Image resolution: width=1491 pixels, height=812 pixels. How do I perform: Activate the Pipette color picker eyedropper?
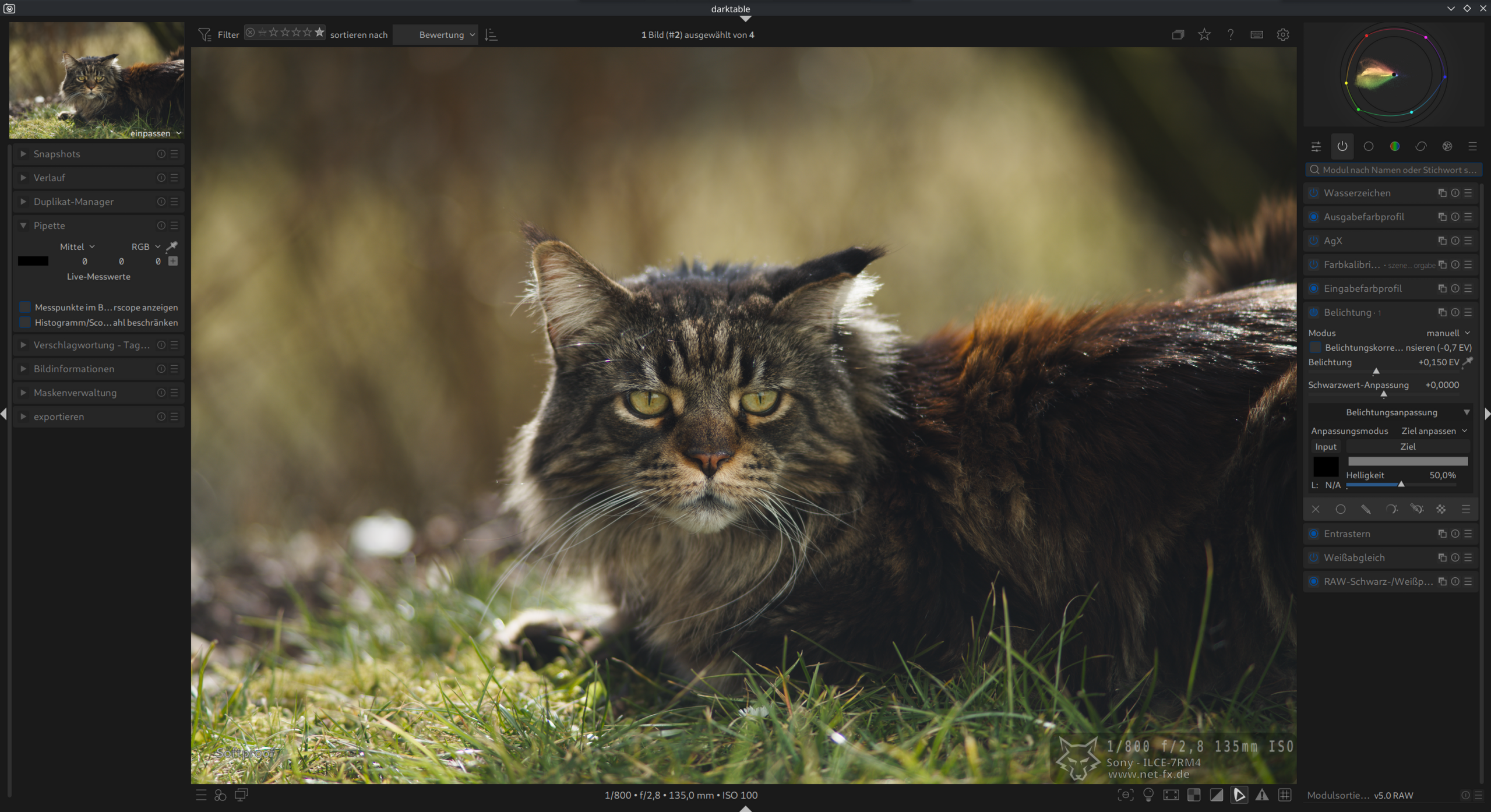(172, 246)
